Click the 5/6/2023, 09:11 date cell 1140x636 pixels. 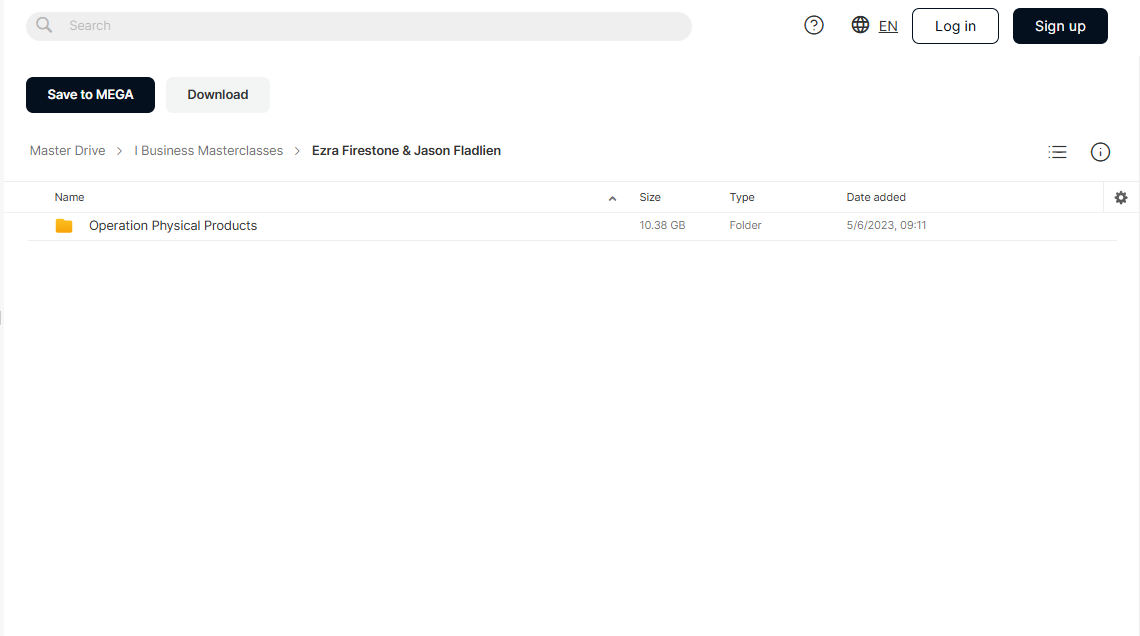click(886, 225)
